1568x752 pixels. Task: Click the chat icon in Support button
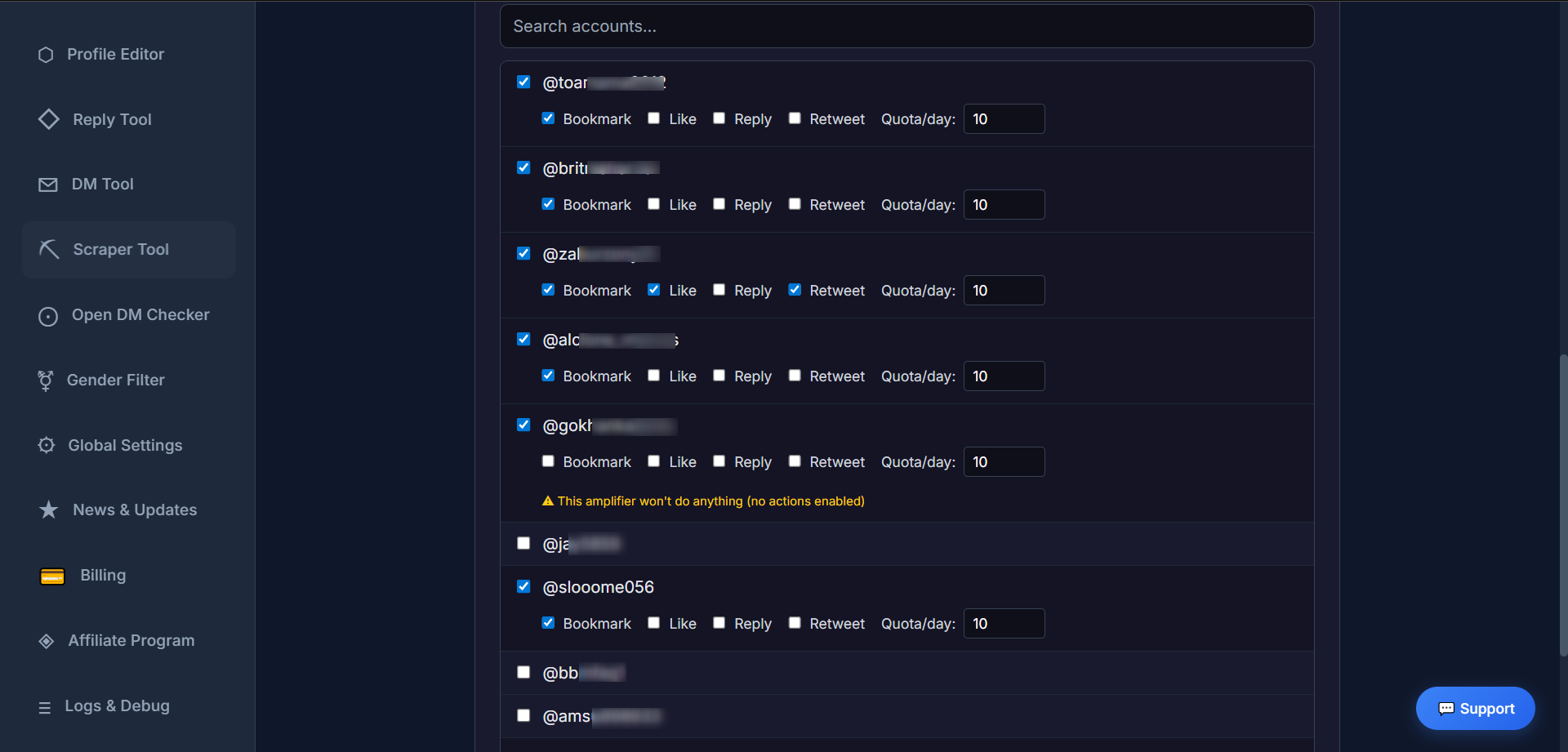[x=1446, y=709]
